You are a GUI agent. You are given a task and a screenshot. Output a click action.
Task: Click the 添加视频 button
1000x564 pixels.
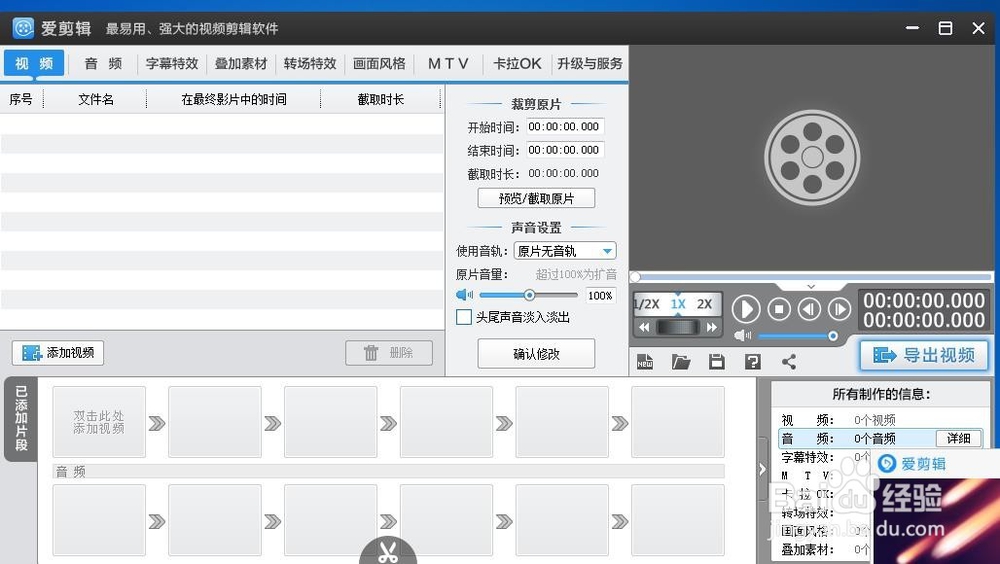(58, 353)
